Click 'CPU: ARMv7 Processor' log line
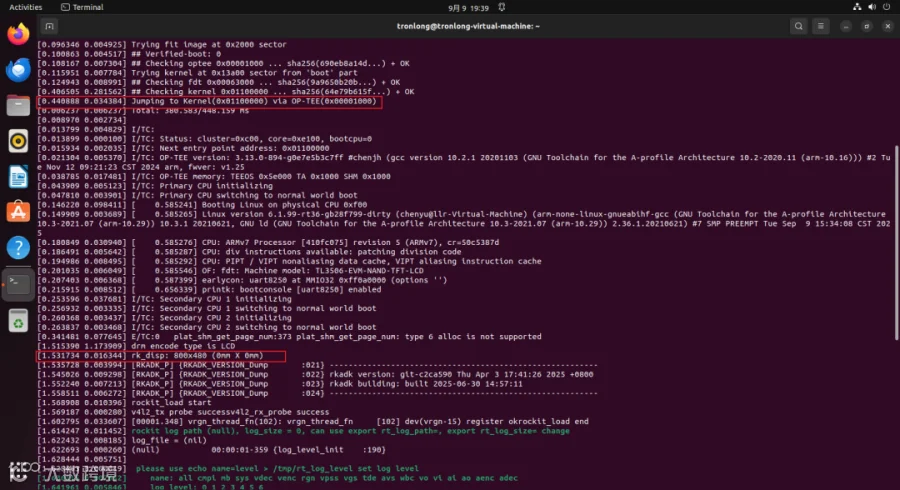Screen dimensions: 900x490 click(x=269, y=243)
